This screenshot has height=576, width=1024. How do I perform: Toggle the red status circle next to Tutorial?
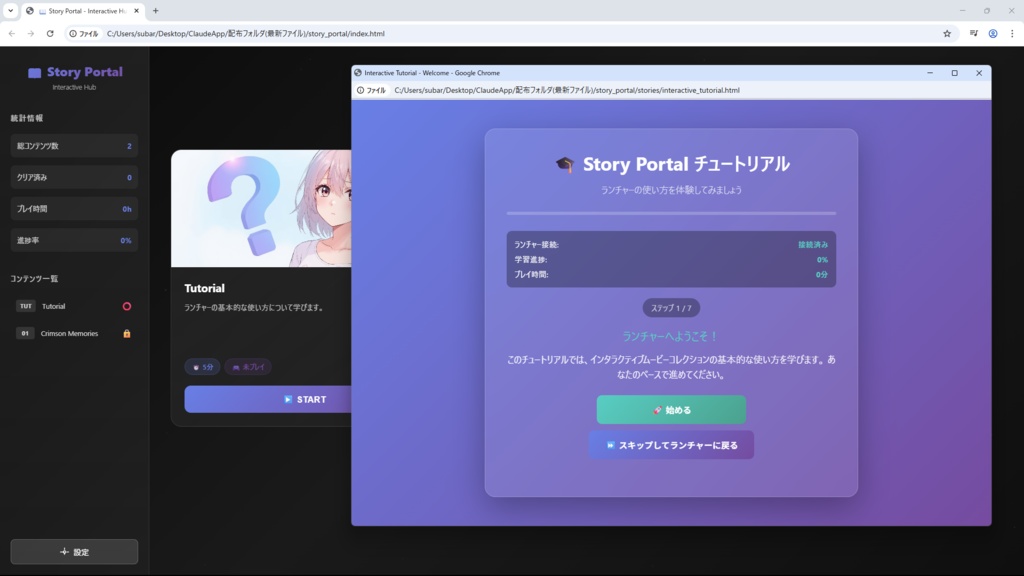click(x=128, y=306)
